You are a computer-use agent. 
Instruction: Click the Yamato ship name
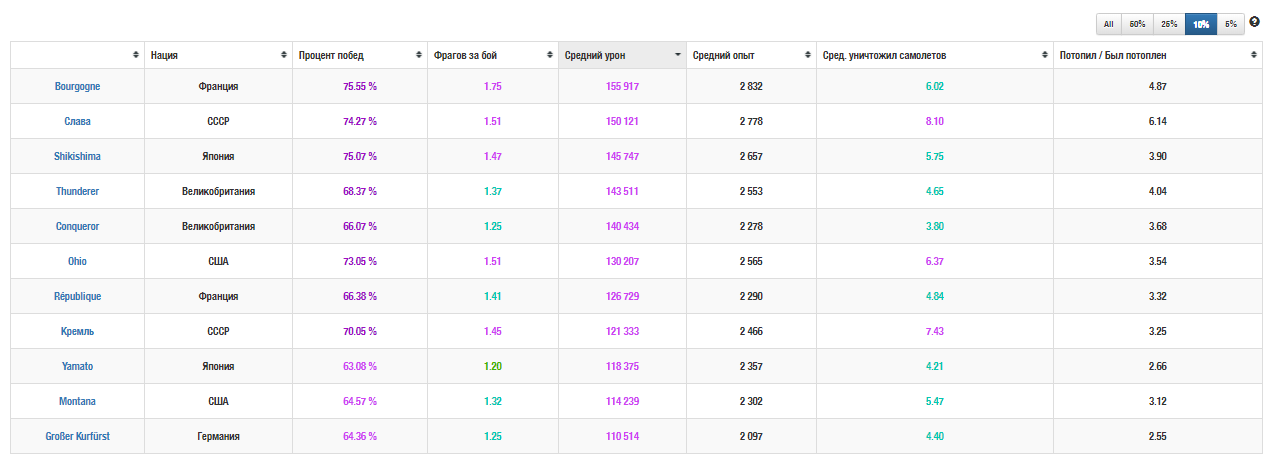77,367
